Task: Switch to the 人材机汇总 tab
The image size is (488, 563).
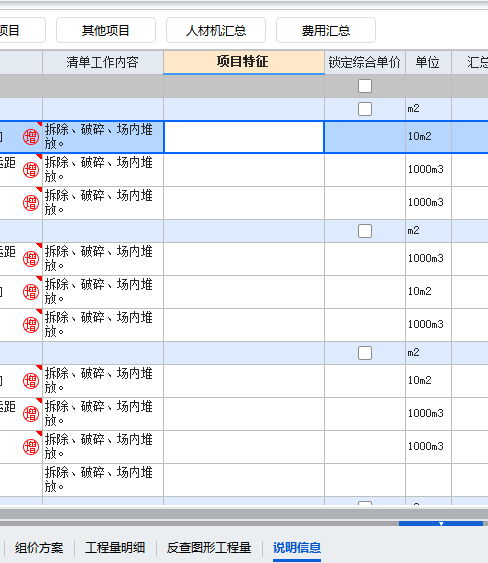Action: (216, 30)
